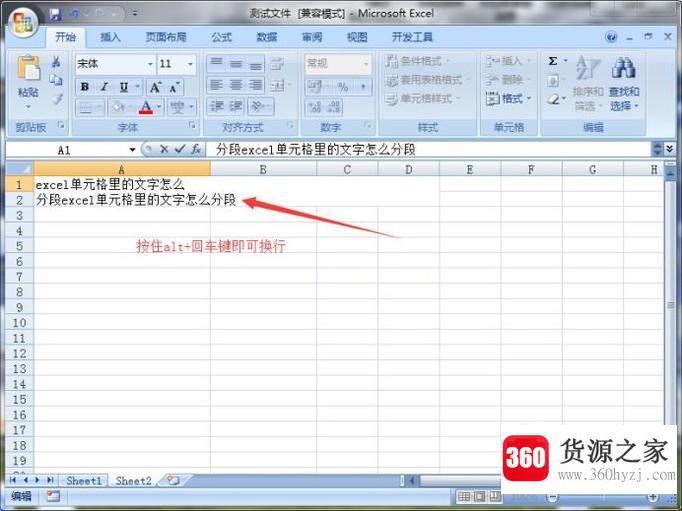
Task: Switch to 页面布局 ribbon tab
Action: coord(166,37)
